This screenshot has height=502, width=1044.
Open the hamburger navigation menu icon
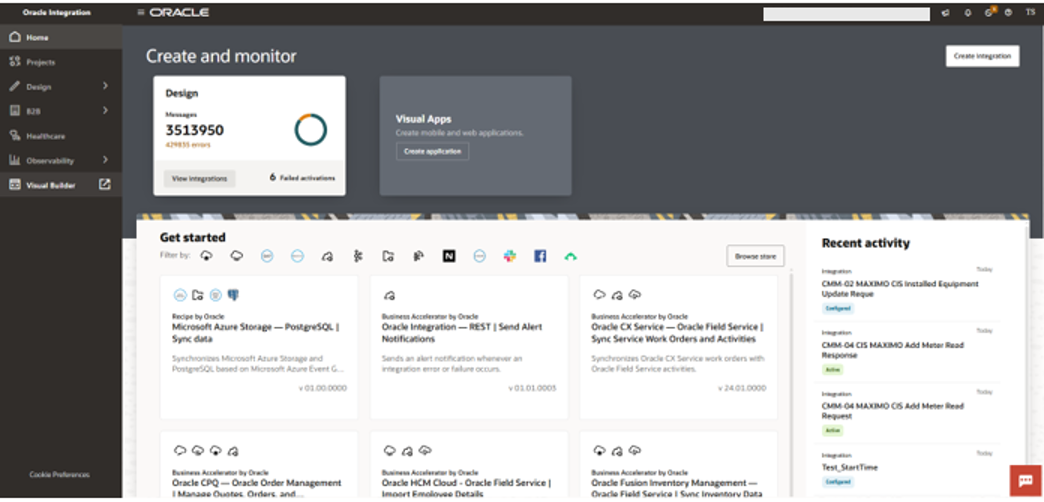coord(140,13)
